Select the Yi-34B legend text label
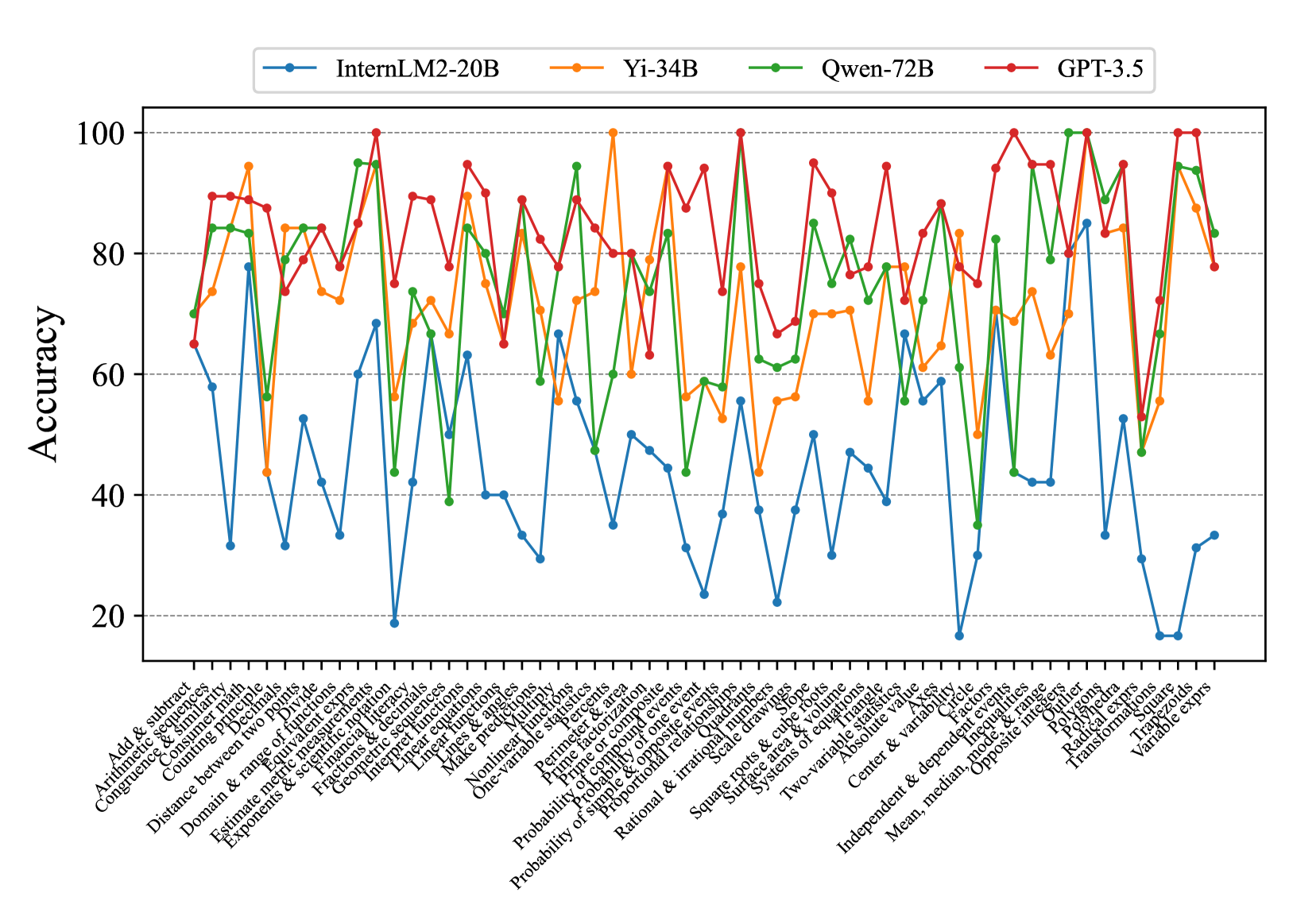 pyautogui.click(x=660, y=69)
